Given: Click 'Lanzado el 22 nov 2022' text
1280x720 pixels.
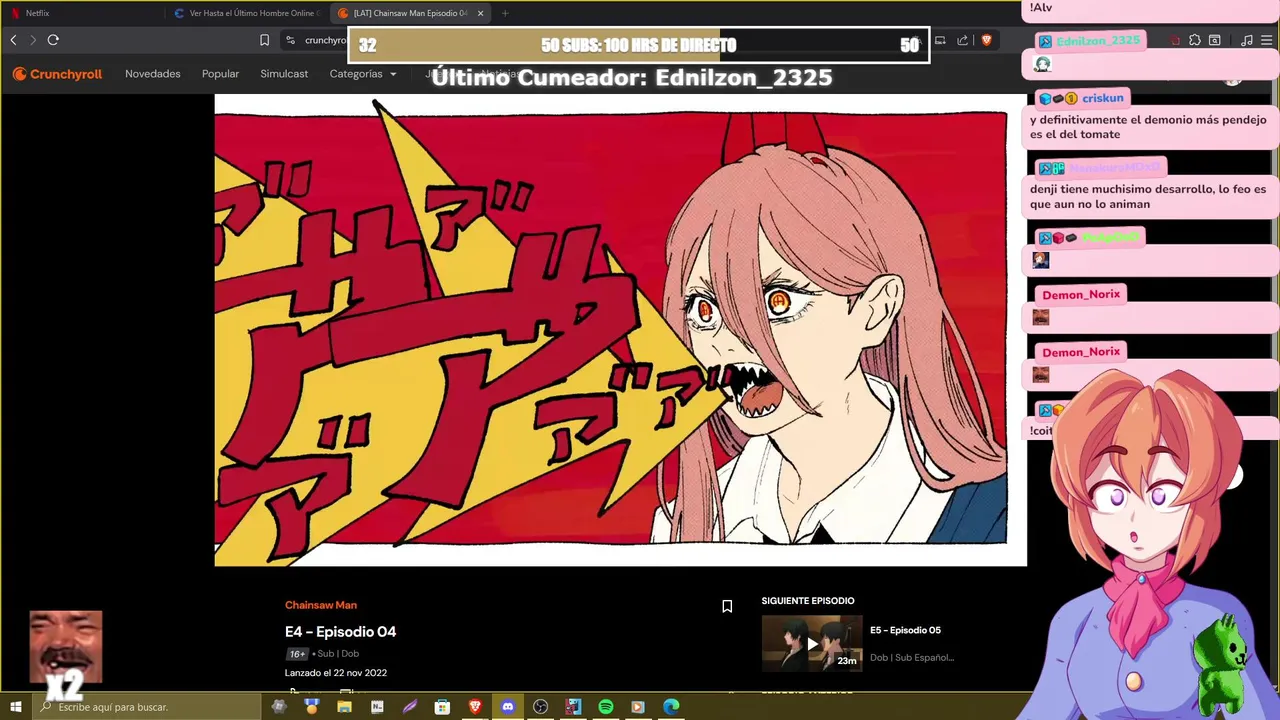Looking at the screenshot, I should 336,673.
